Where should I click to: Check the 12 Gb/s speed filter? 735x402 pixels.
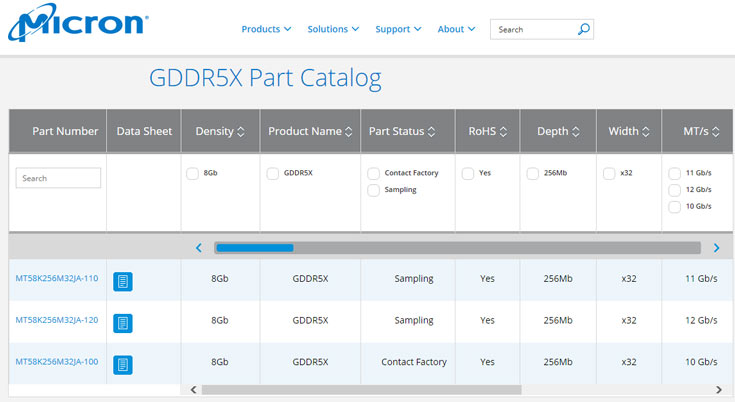tap(675, 190)
